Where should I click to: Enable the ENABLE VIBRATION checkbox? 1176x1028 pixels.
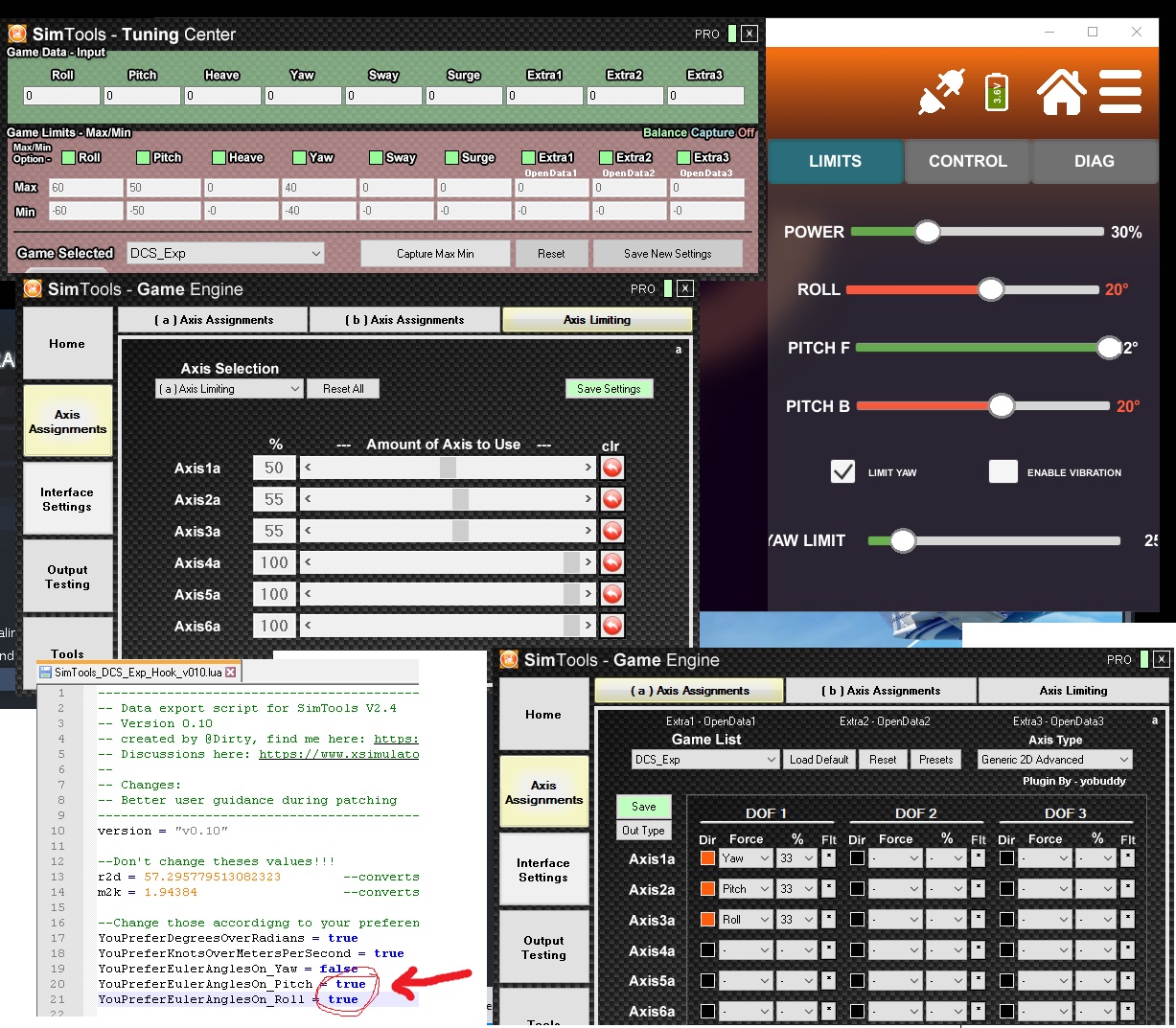point(1003,471)
